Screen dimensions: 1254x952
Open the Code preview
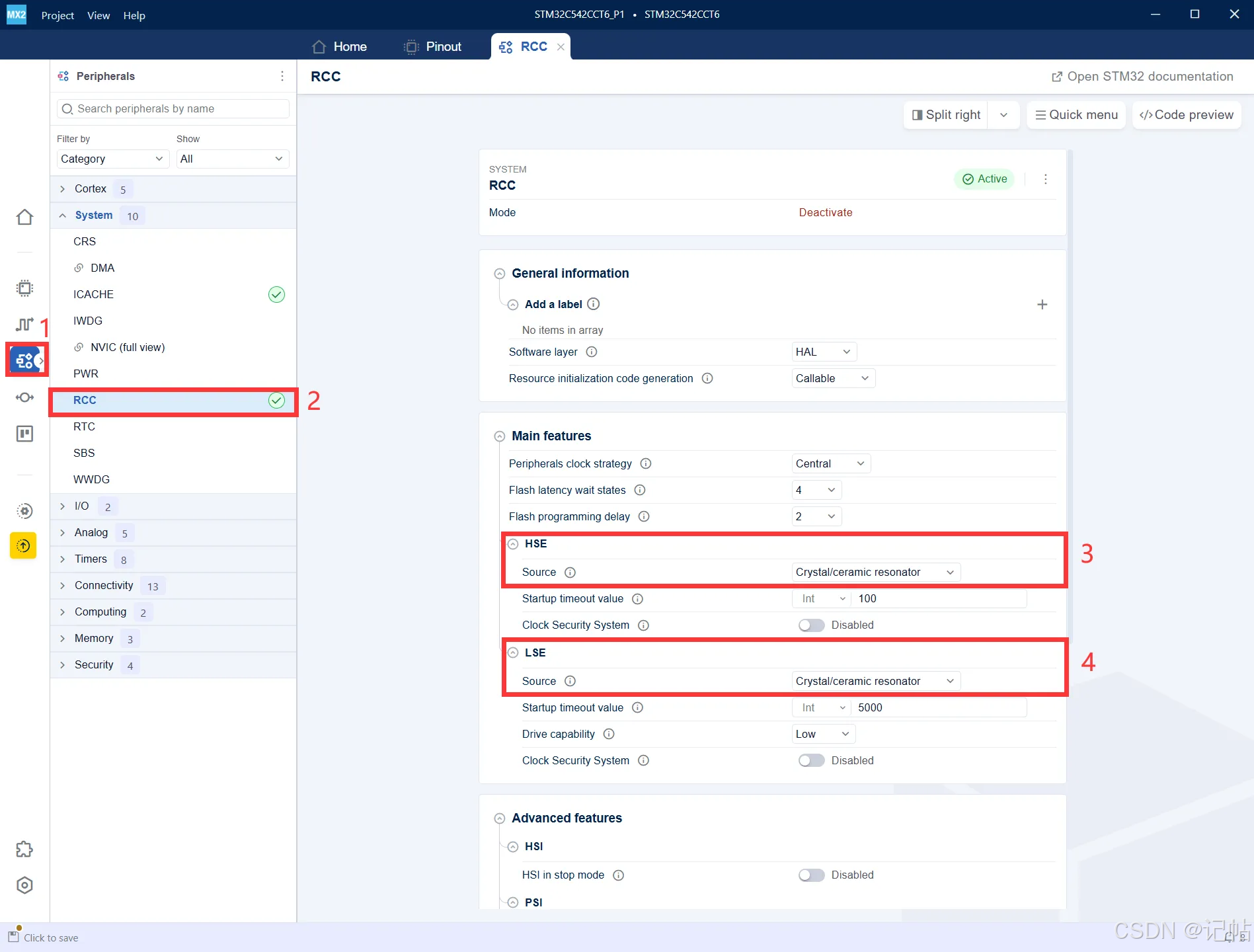1187,115
